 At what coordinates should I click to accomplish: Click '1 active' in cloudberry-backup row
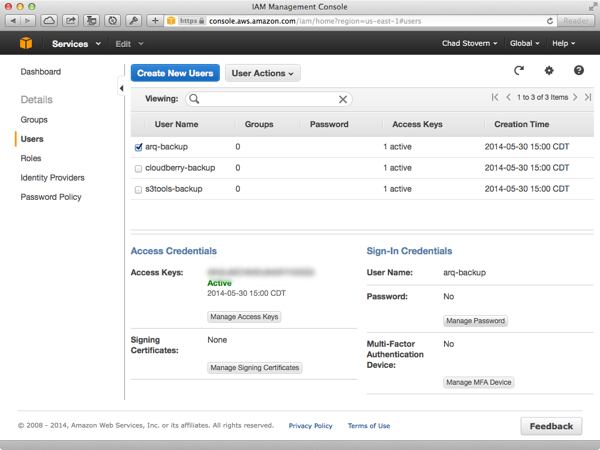(397, 168)
